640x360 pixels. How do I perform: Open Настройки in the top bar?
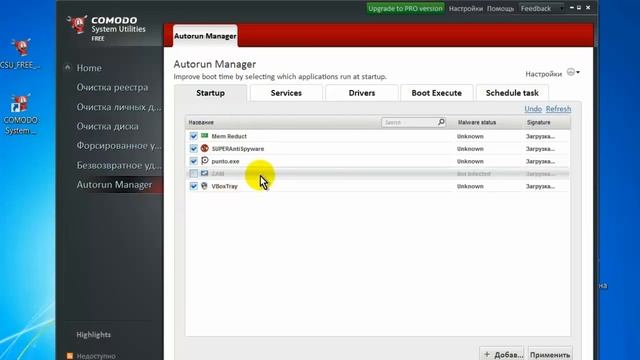pyautogui.click(x=466, y=9)
